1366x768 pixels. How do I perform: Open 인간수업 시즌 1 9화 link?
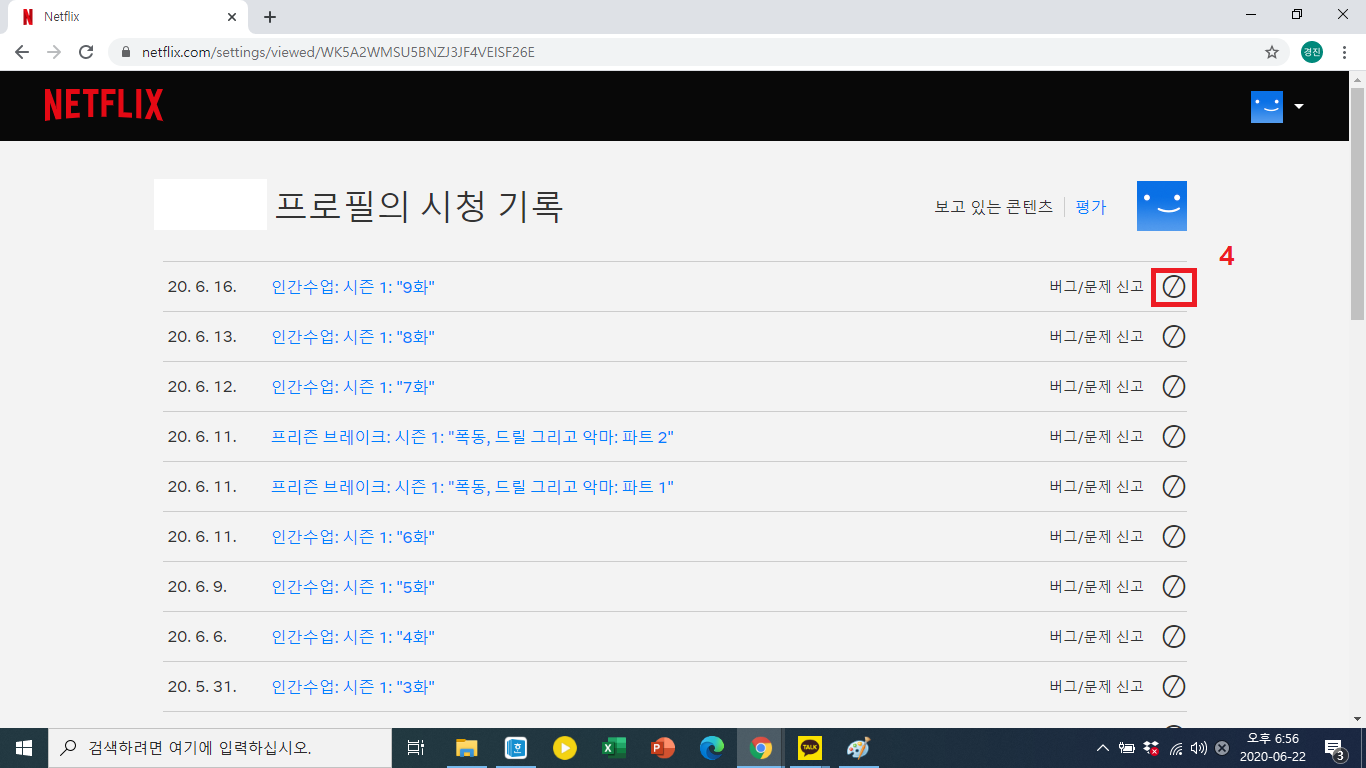[353, 287]
